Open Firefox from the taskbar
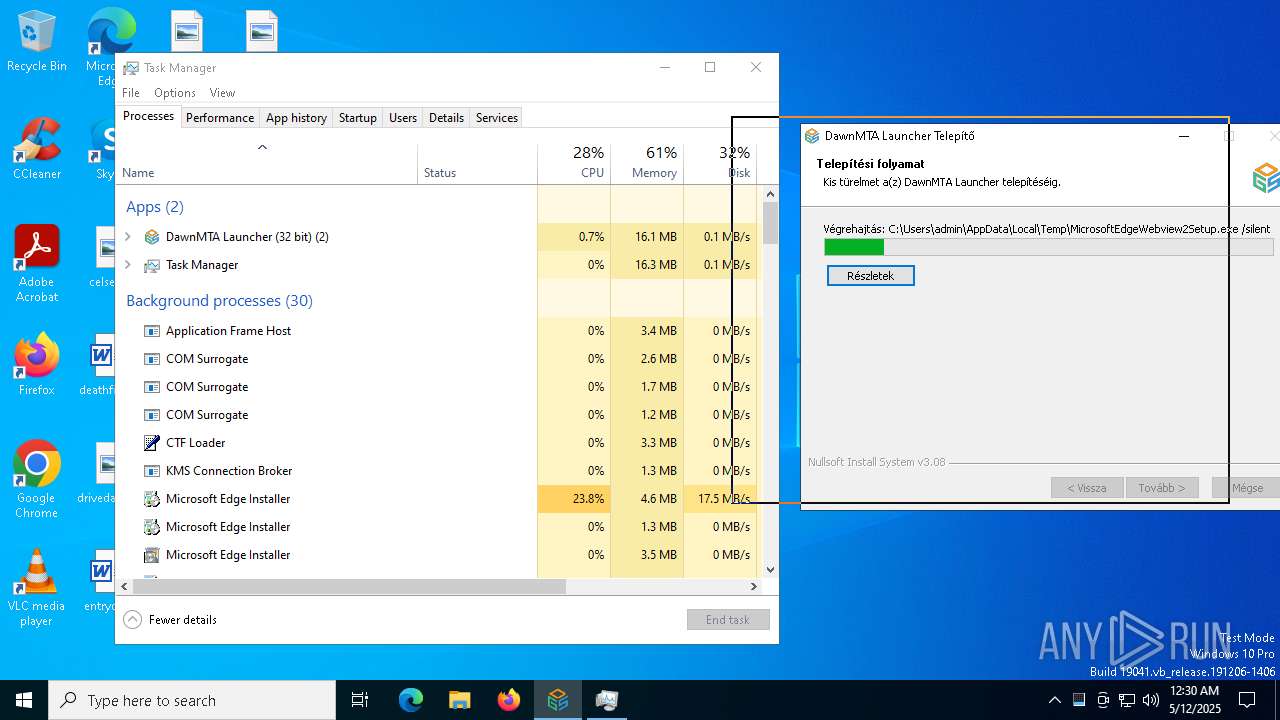Viewport: 1280px width, 720px height. tap(509, 700)
